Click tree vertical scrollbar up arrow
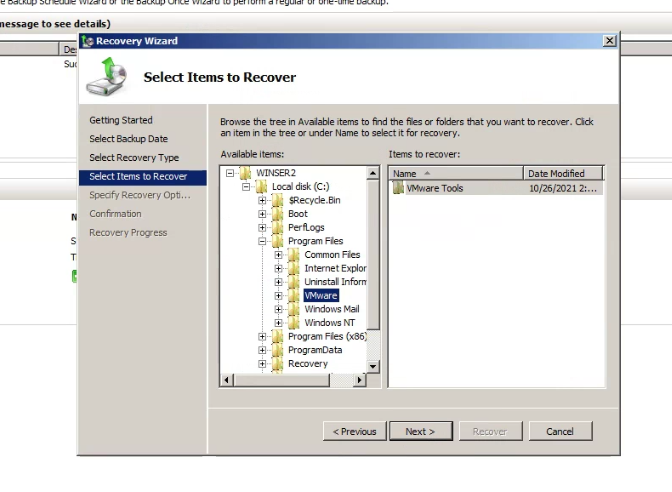Viewport: 672px width, 492px height. coord(373,173)
